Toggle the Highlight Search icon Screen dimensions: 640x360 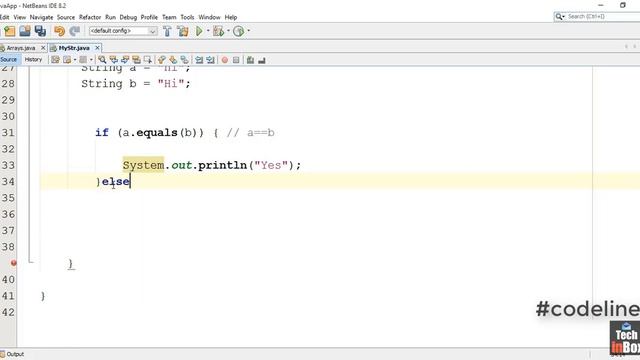tap(136, 60)
